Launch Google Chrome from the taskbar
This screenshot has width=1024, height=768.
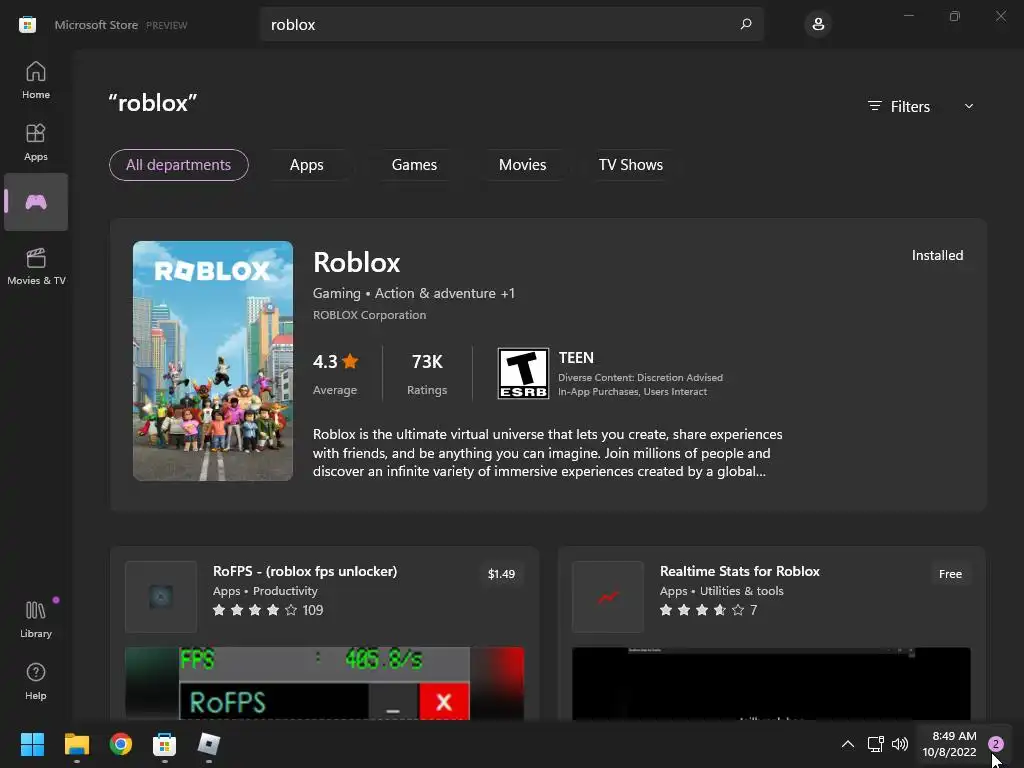click(121, 744)
